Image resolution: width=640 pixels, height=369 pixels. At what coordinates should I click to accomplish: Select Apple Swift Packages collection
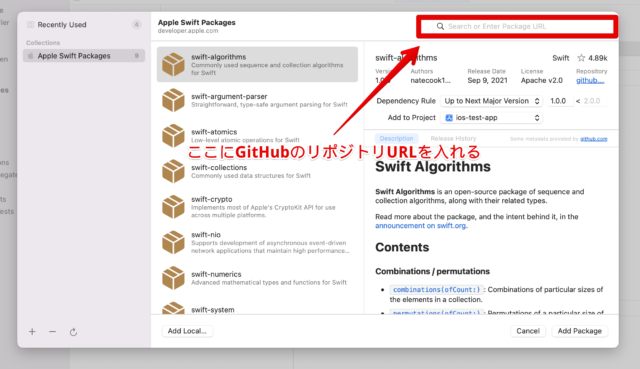coord(84,56)
